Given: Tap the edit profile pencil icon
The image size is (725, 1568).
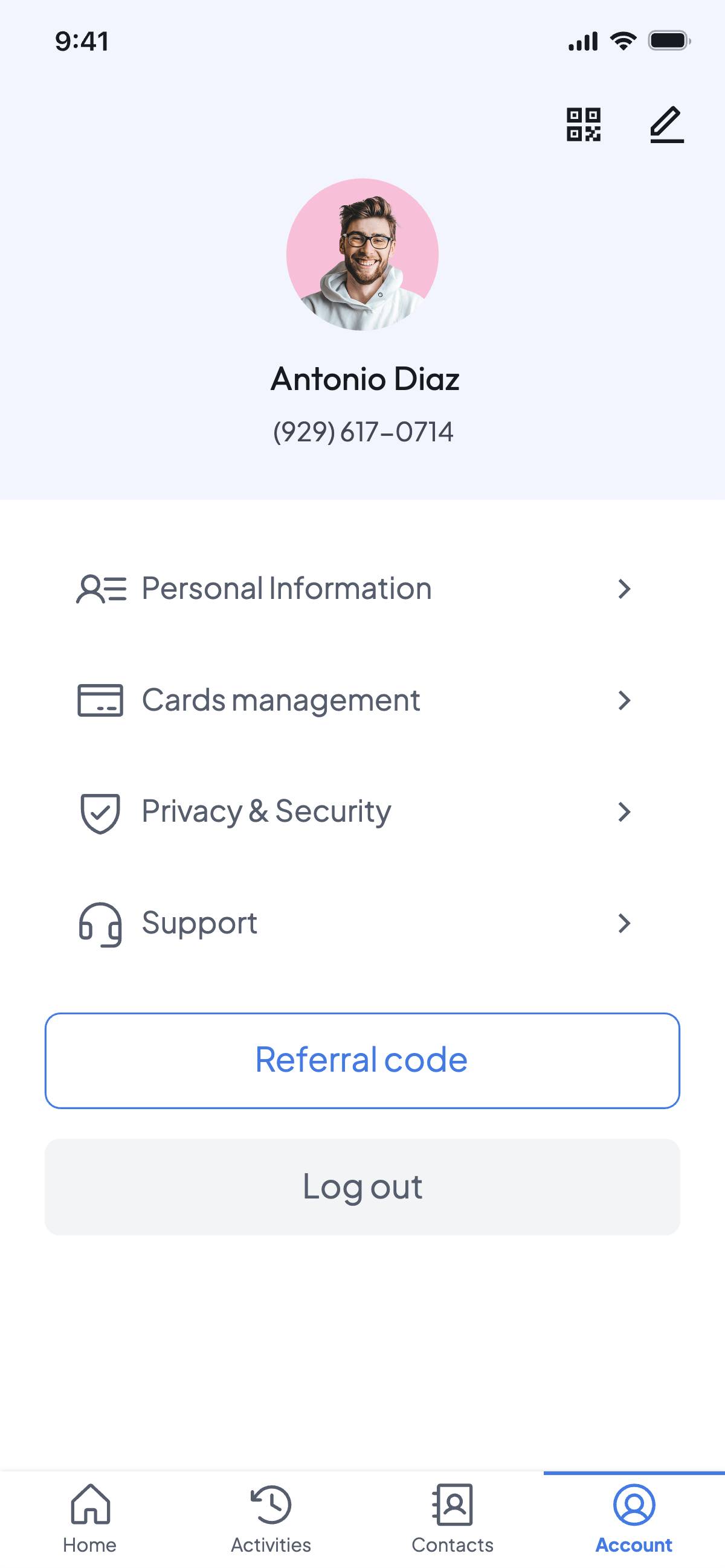Looking at the screenshot, I should click(666, 125).
